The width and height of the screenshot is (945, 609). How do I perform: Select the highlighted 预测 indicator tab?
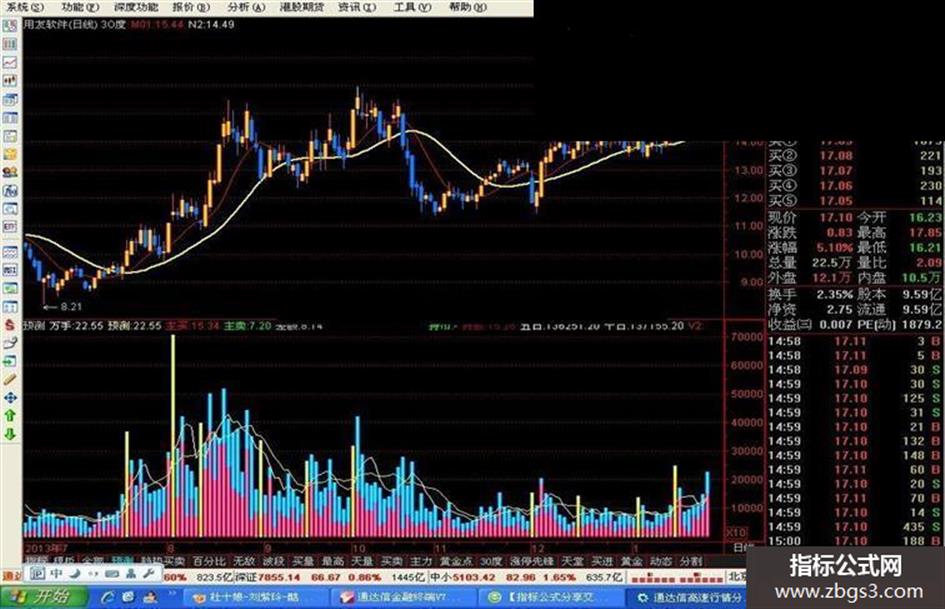[x=123, y=561]
